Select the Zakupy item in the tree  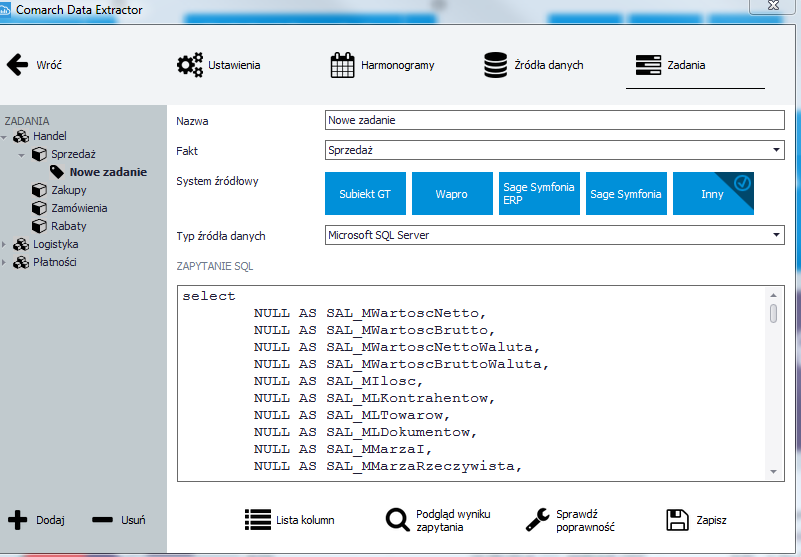[68, 190]
